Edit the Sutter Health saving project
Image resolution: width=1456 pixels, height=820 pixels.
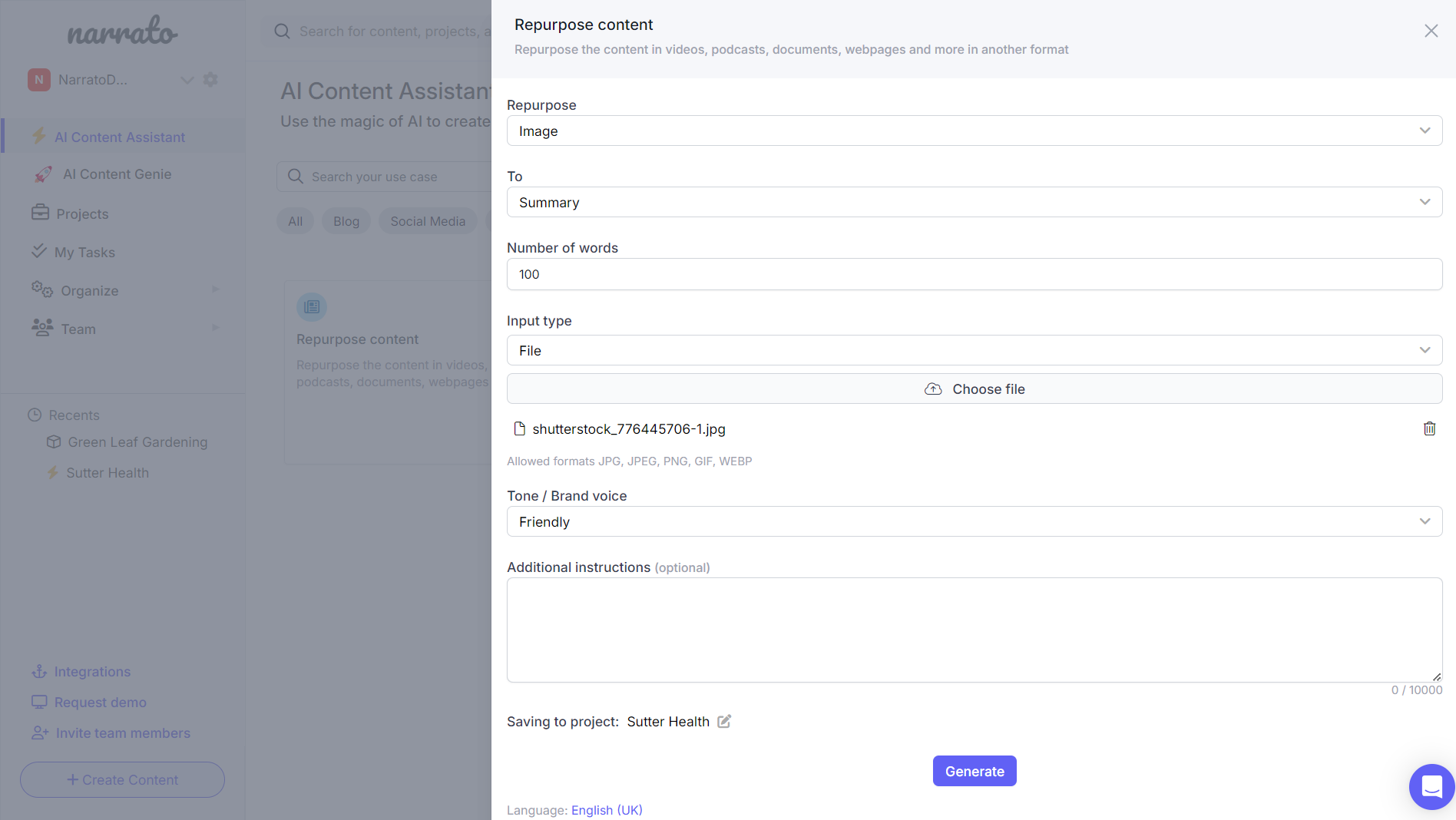point(724,721)
